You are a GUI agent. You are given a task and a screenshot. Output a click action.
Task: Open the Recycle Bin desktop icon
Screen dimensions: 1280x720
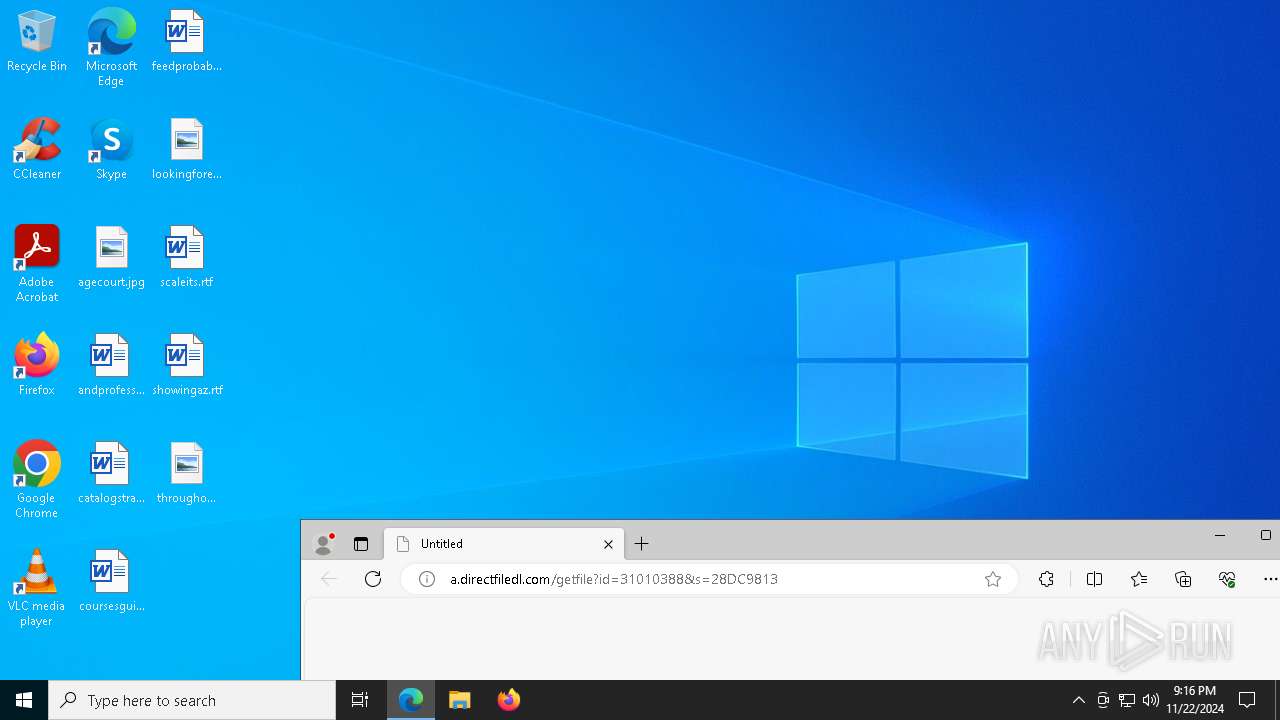[37, 42]
